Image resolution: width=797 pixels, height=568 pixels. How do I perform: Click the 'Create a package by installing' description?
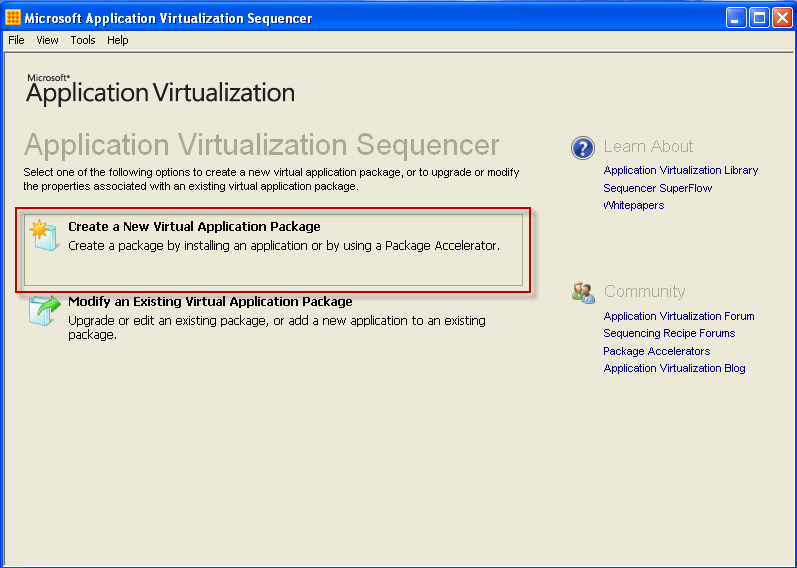(284, 246)
